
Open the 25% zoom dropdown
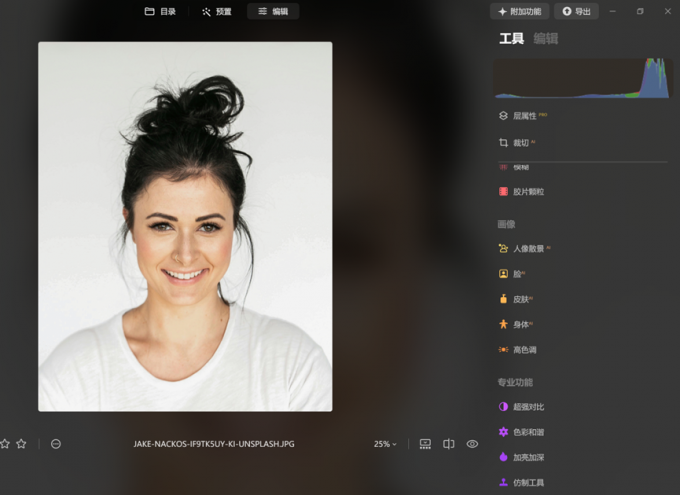pyautogui.click(x=385, y=444)
